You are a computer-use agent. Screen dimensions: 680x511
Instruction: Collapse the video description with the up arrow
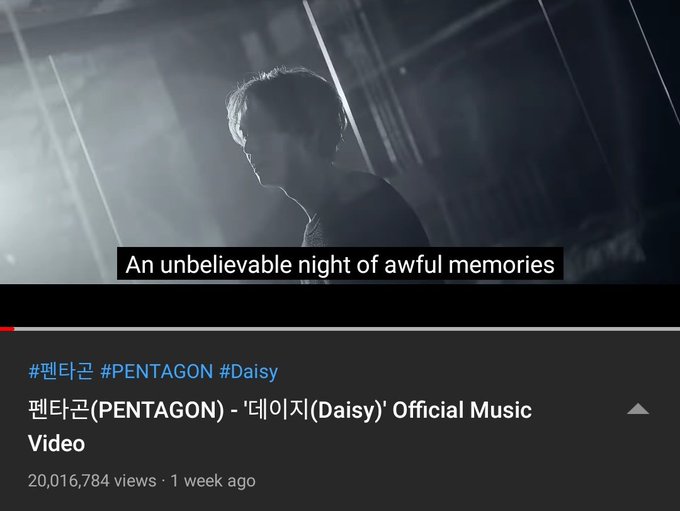tap(638, 409)
